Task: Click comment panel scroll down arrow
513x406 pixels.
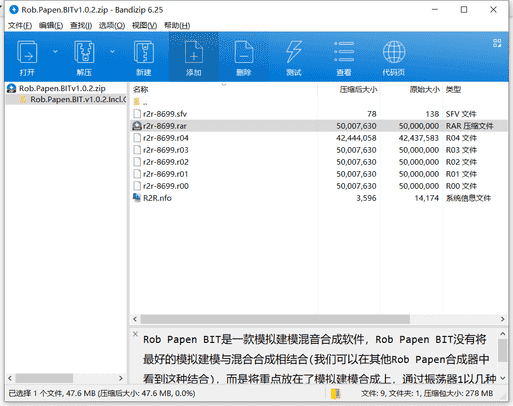Action: 503,378
